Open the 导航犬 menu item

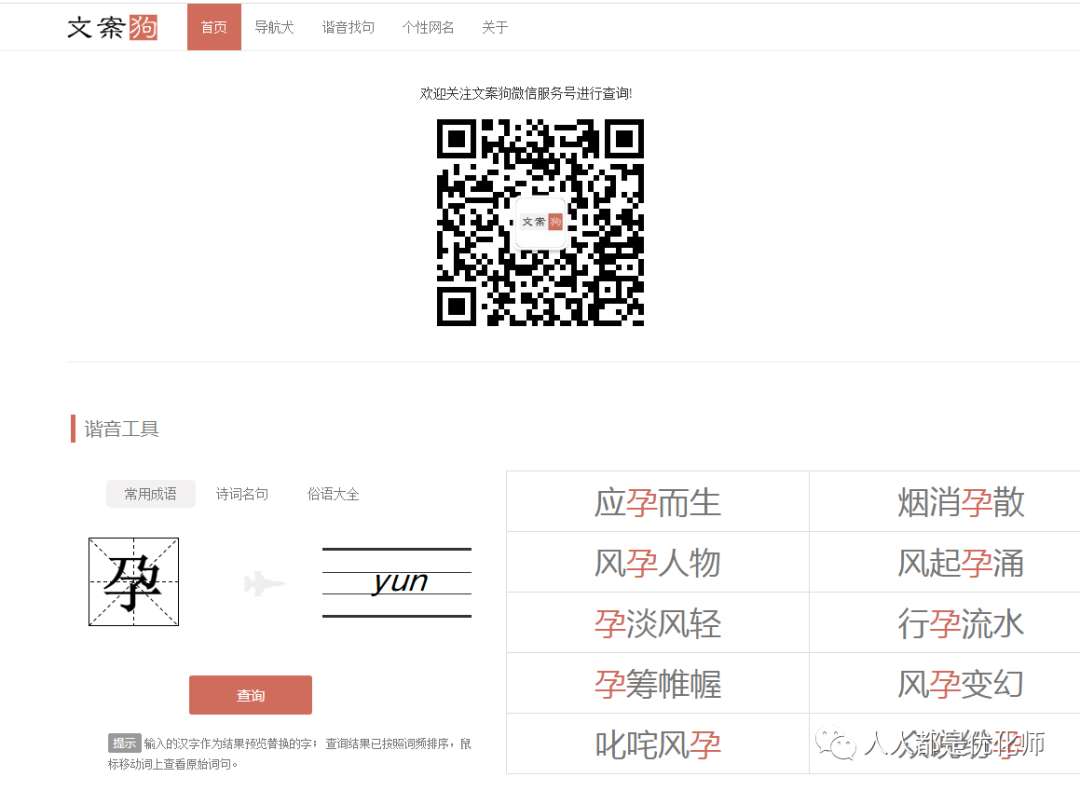[x=274, y=28]
